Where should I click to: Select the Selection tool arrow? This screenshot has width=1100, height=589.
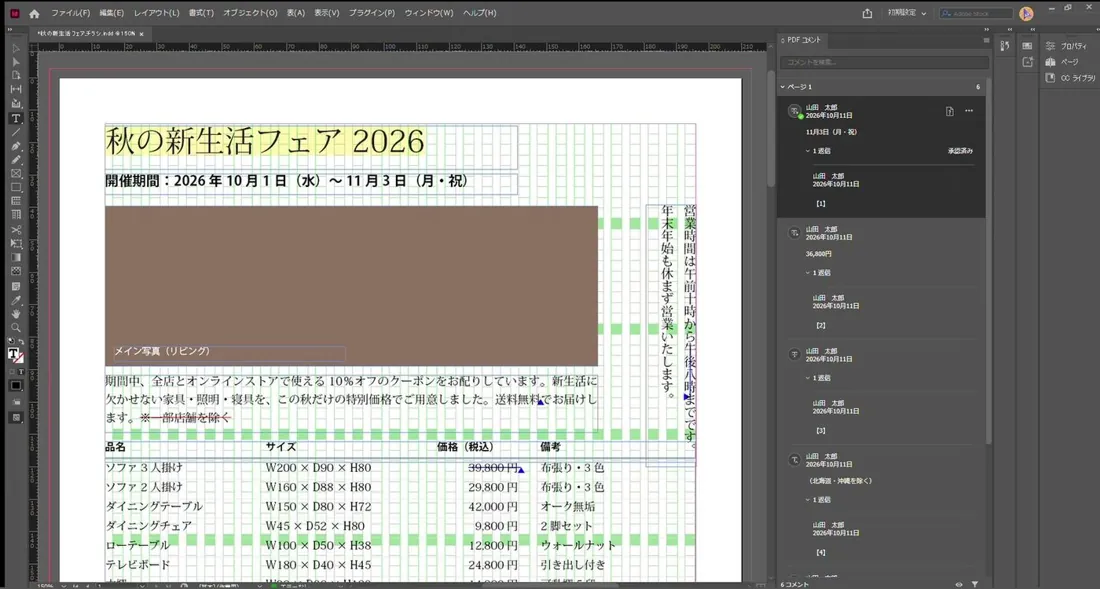click(x=16, y=48)
